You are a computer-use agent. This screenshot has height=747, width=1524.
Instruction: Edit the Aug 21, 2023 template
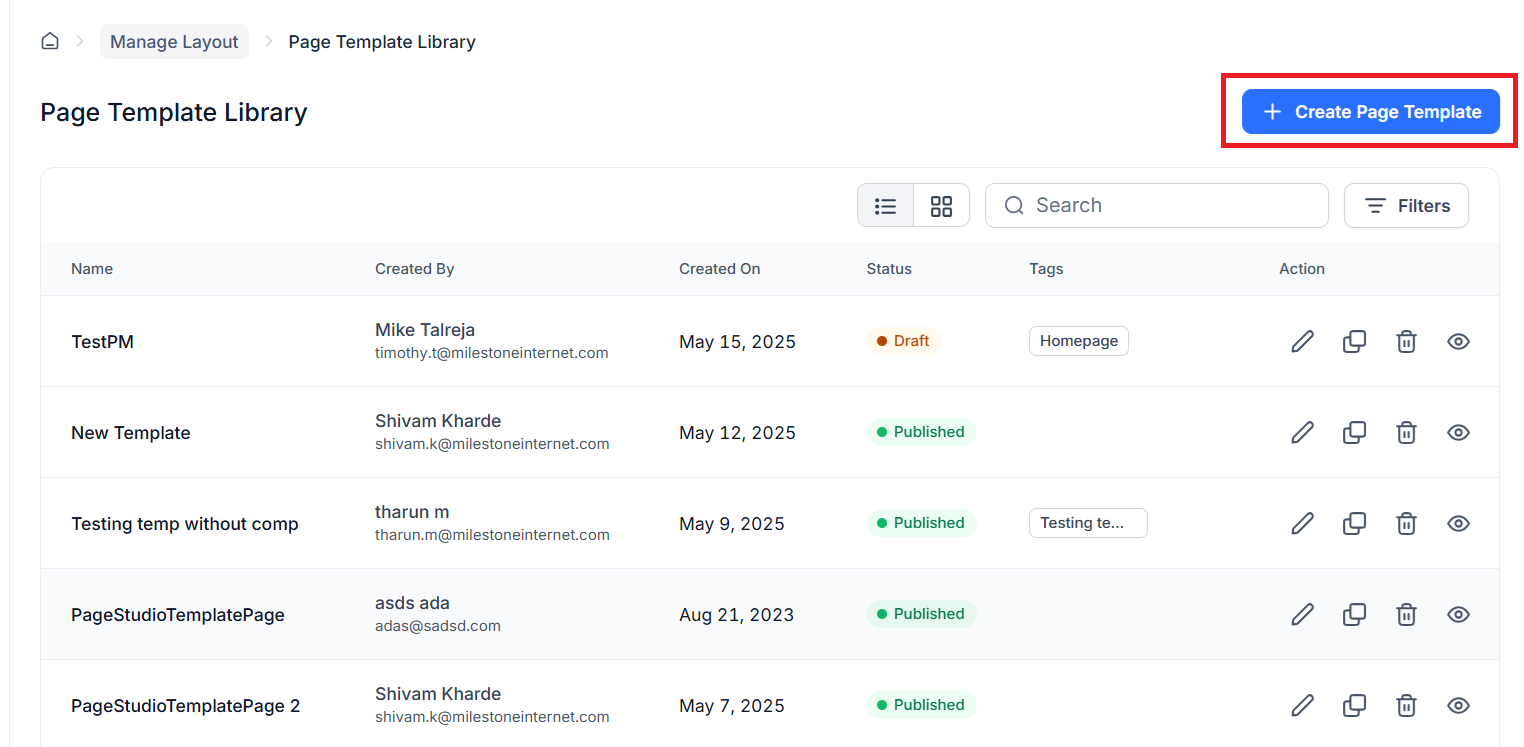[1303, 615]
